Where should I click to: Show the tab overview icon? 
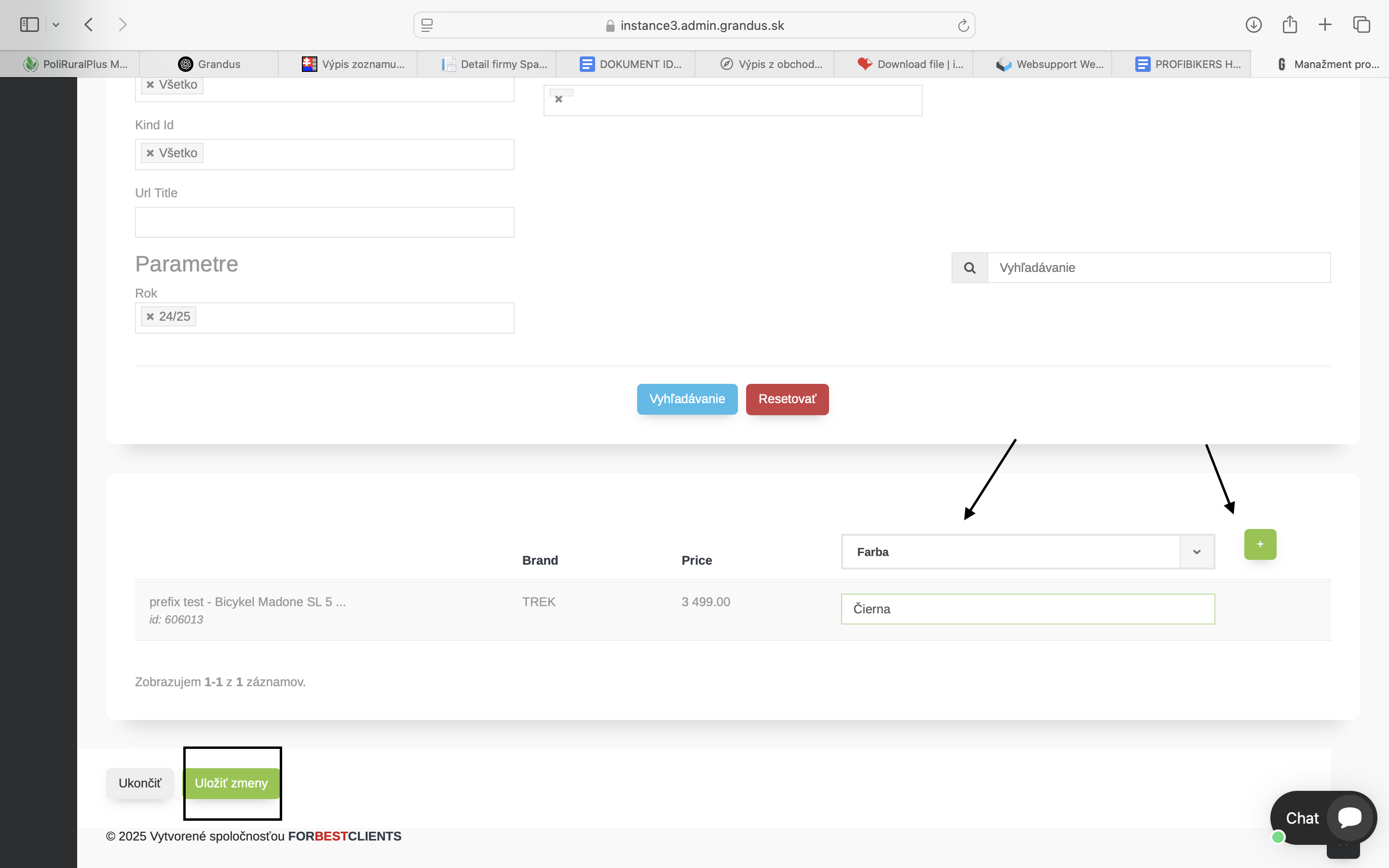click(x=1362, y=25)
